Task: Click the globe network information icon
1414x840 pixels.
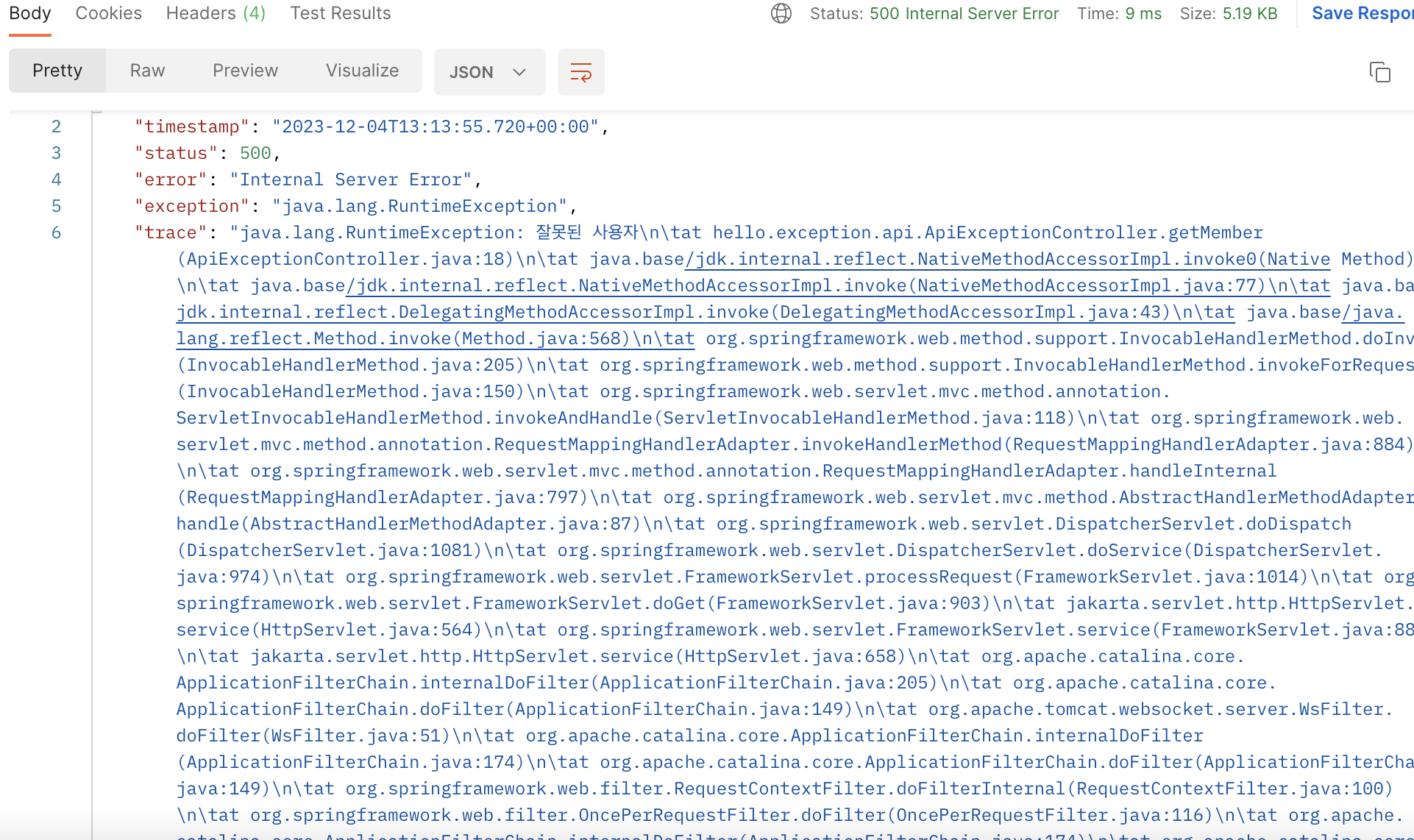Action: coord(781,13)
